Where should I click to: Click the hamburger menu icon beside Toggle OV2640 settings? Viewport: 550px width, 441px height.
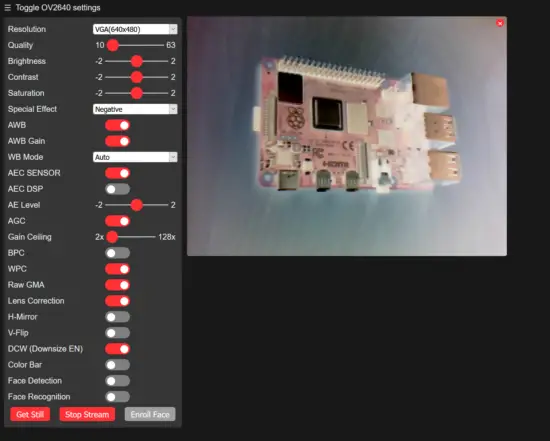pos(7,8)
